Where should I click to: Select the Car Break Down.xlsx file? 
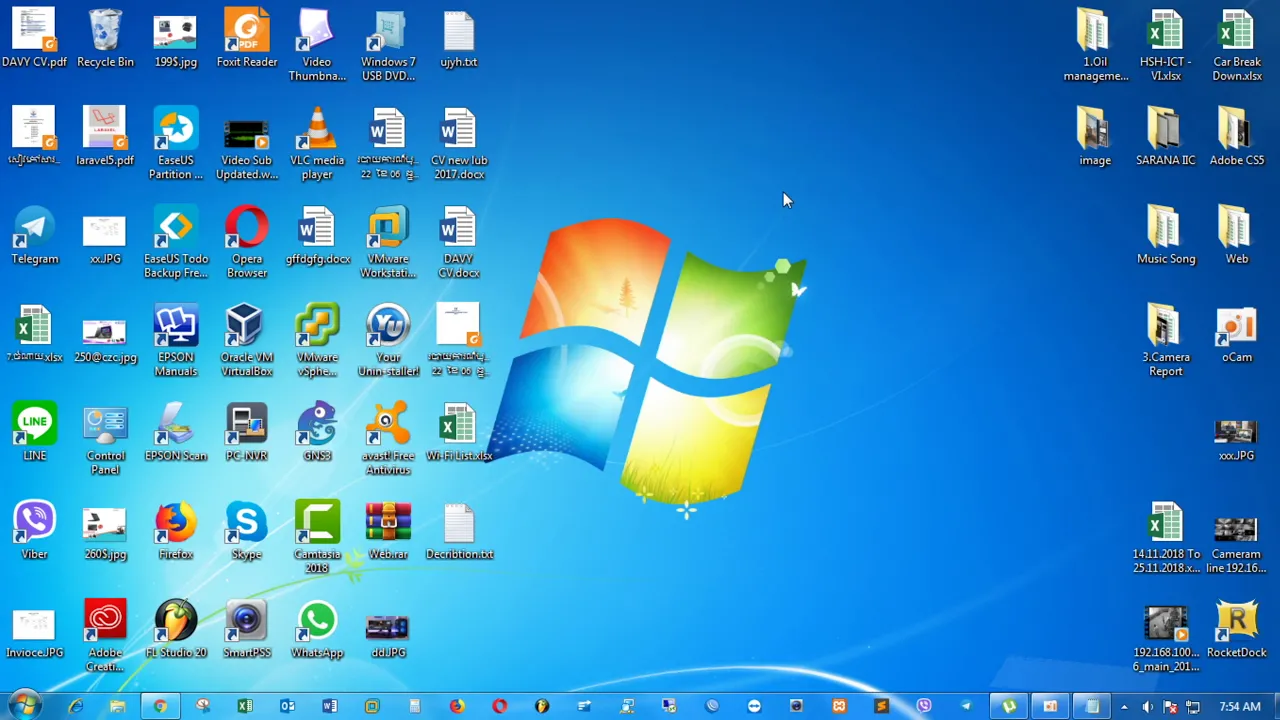point(1237,45)
